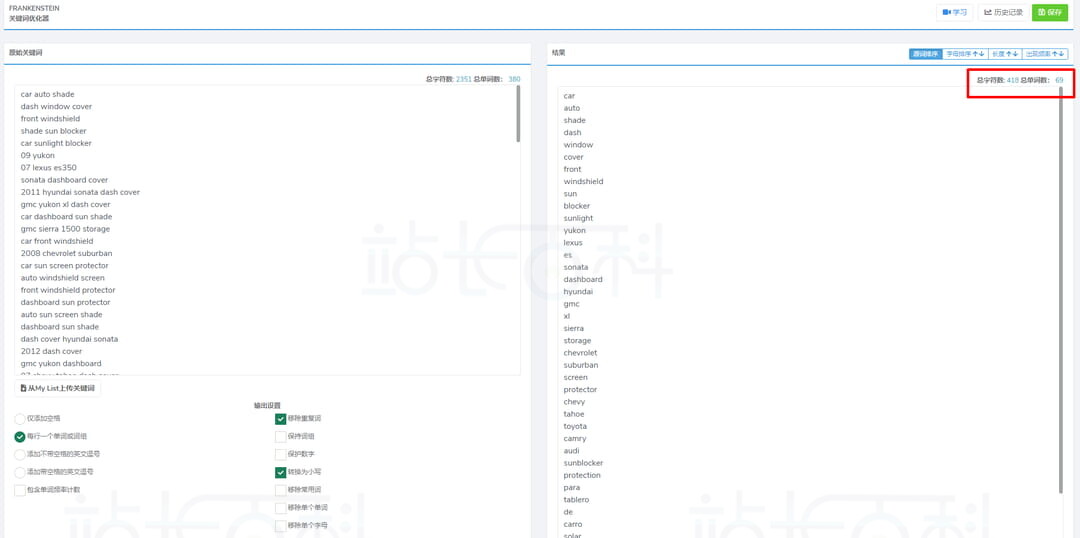1080x538 pixels.
Task: Click the 学习 video tutorial button
Action: [x=955, y=12]
